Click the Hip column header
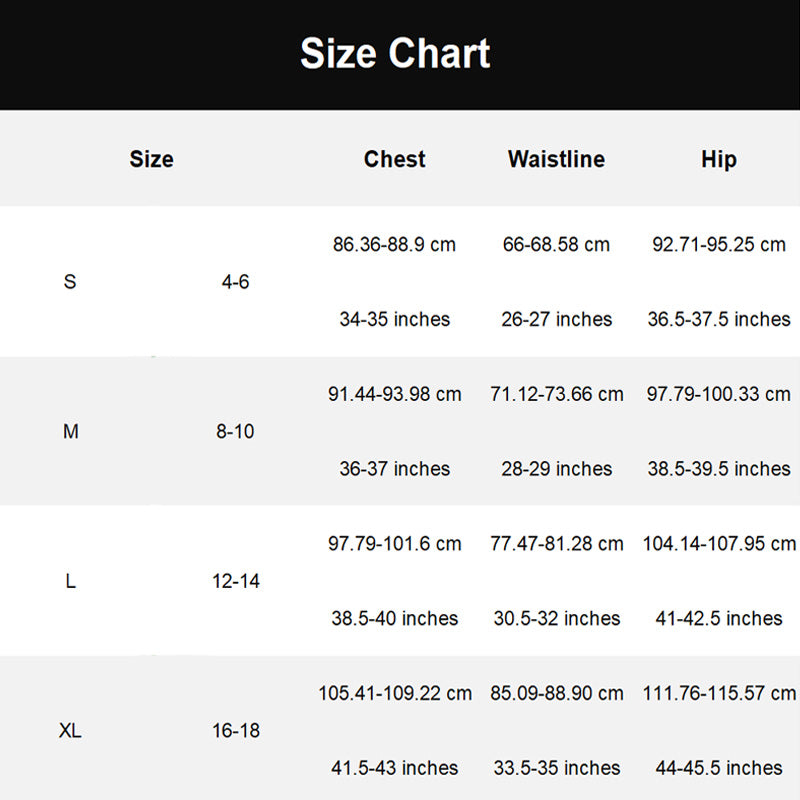800x800 pixels. tap(718, 159)
